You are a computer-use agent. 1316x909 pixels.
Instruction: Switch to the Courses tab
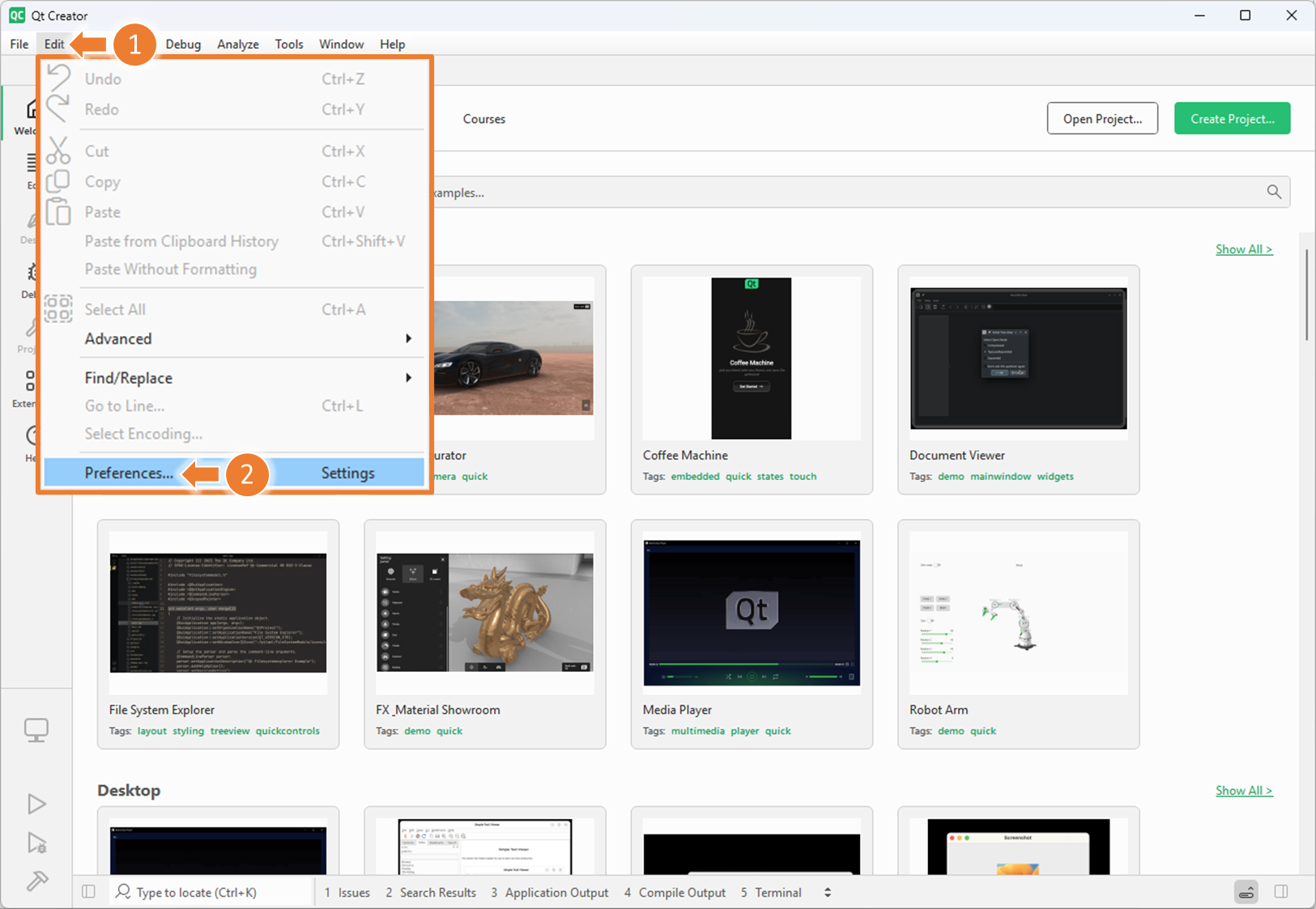[484, 119]
